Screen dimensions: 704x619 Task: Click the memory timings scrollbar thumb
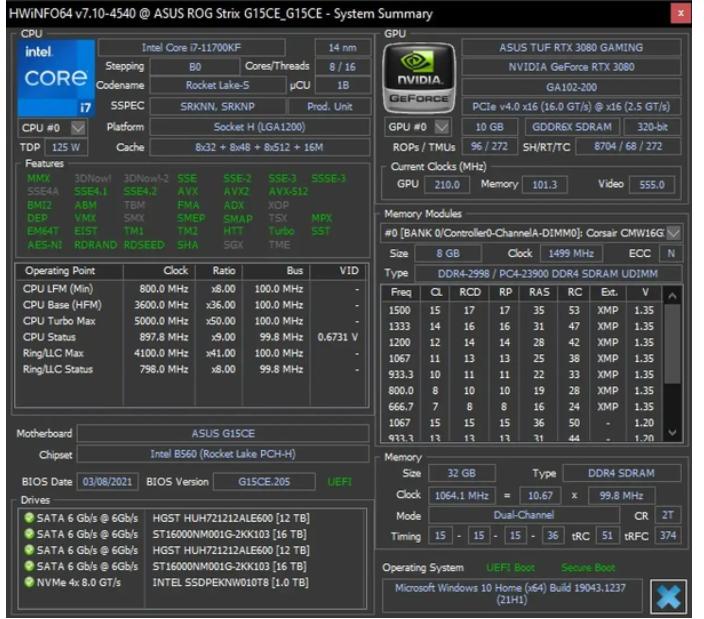click(x=672, y=345)
